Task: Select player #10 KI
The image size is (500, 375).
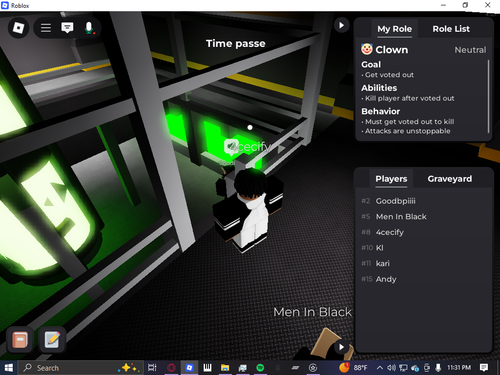Action: (423, 248)
